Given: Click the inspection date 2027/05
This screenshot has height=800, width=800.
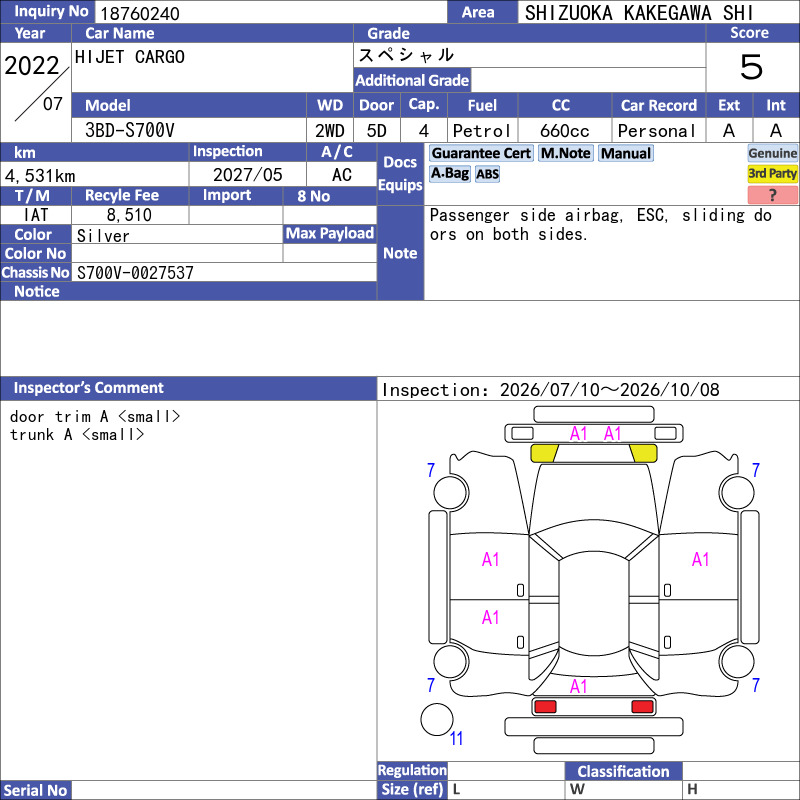Looking at the screenshot, I should pyautogui.click(x=247, y=175).
